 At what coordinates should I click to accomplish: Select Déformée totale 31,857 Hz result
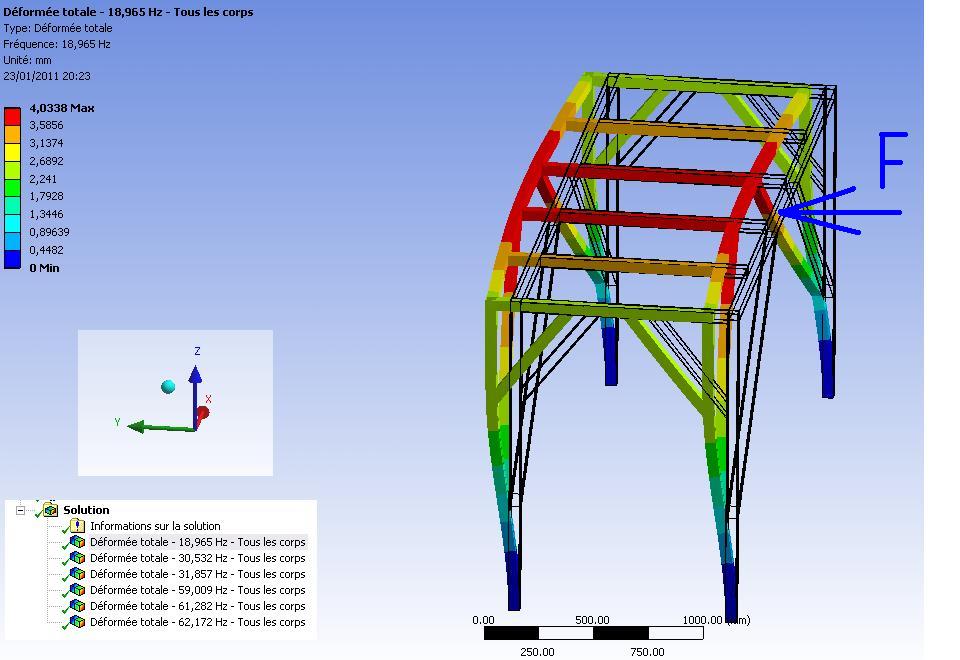[x=197, y=574]
